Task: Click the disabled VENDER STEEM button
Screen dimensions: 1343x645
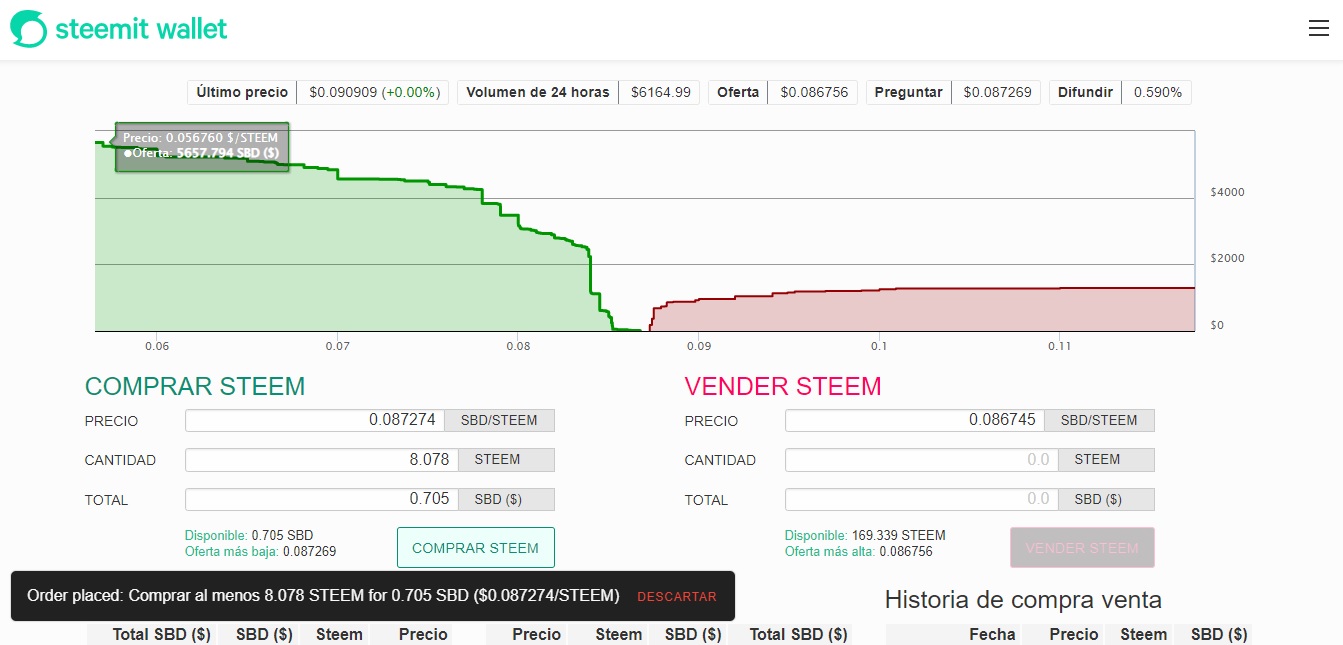Action: (1082, 548)
